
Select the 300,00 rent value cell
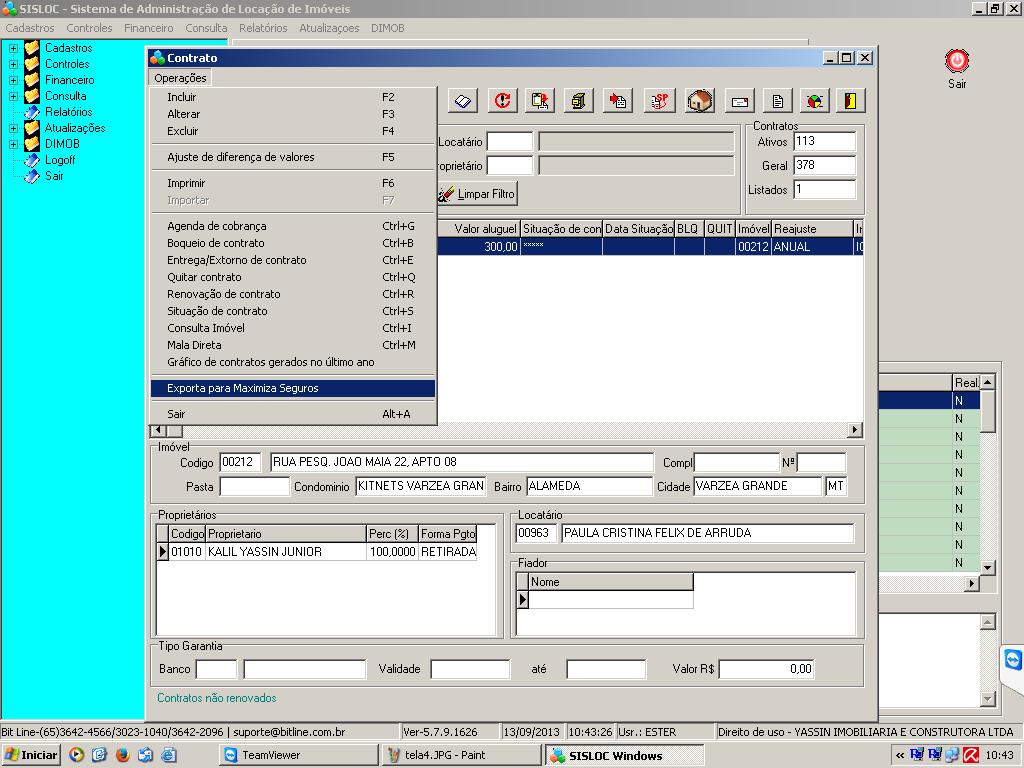pos(479,247)
